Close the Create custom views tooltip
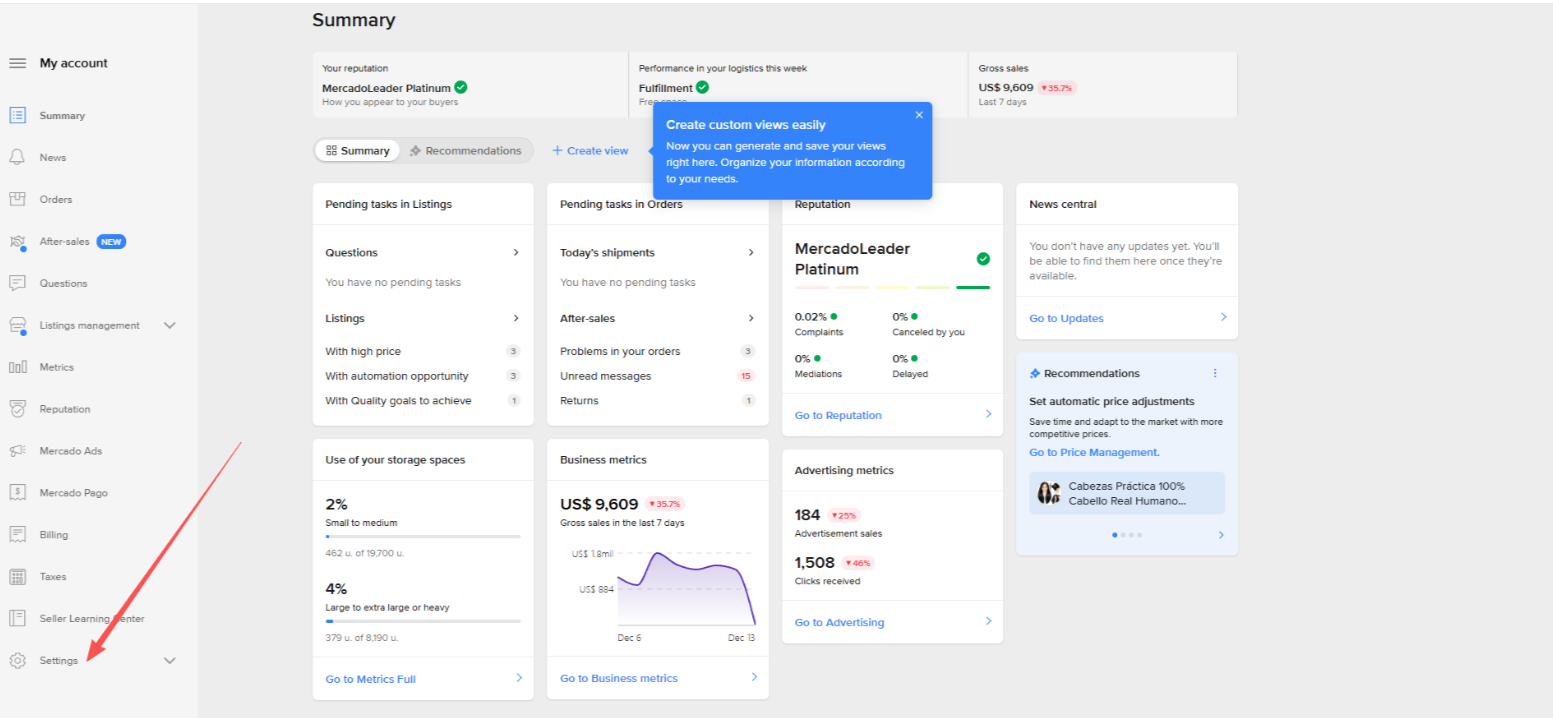Viewport: 1553px width, 718px height. coord(919,115)
